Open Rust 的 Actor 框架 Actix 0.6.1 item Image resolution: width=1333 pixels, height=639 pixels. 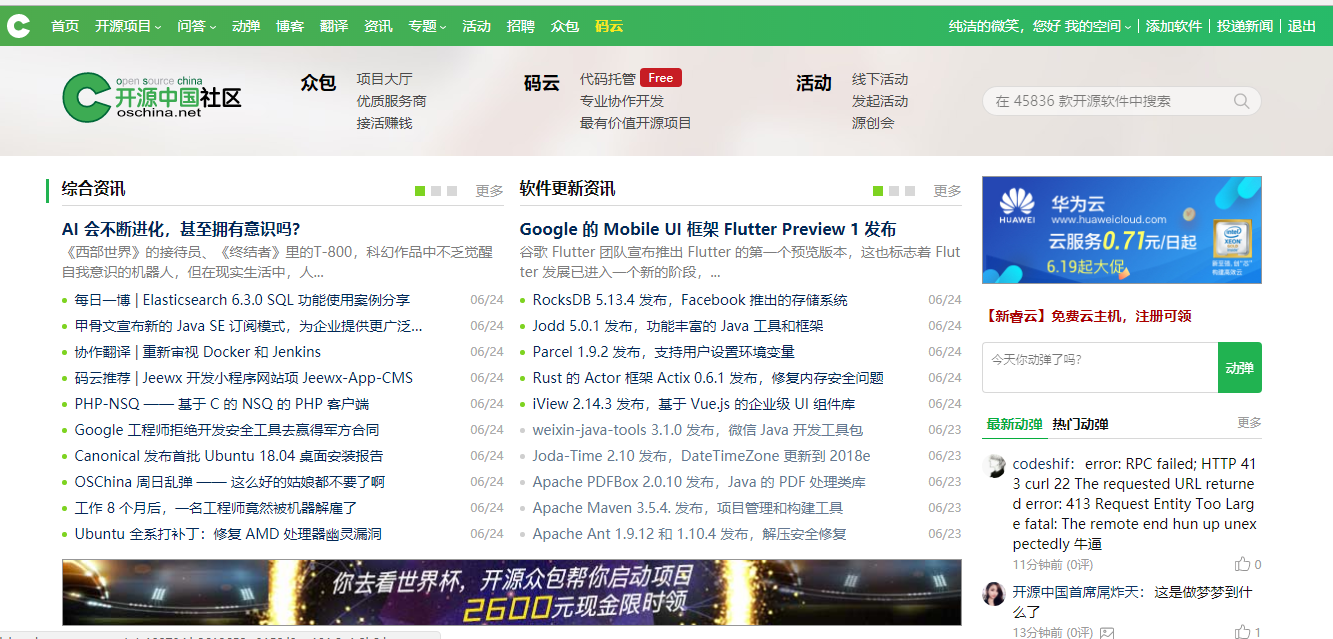[708, 378]
